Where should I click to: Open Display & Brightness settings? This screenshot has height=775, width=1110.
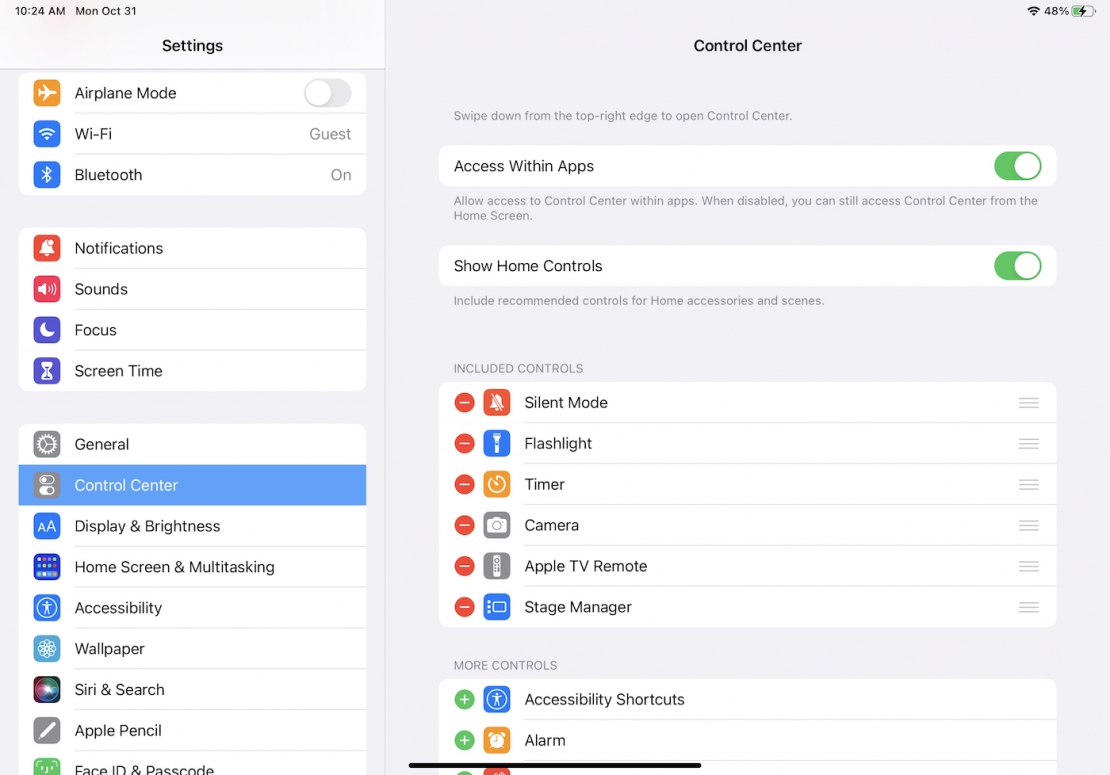tap(147, 525)
